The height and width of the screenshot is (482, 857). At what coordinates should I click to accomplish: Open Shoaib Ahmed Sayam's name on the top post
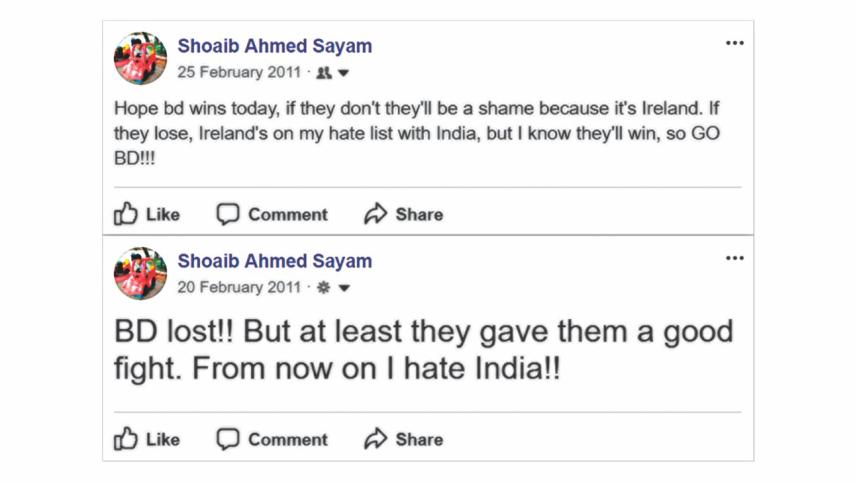[274, 46]
